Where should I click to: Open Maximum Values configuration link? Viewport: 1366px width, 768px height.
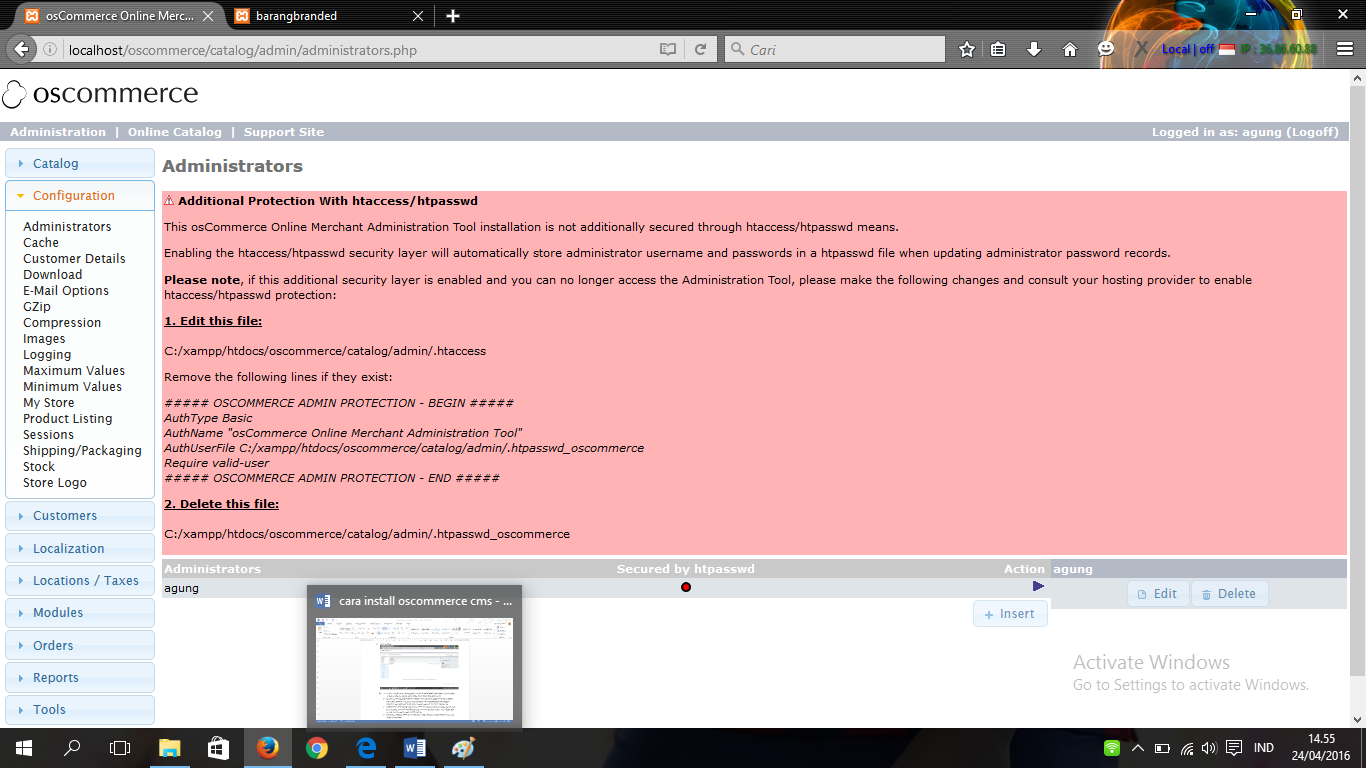point(74,370)
